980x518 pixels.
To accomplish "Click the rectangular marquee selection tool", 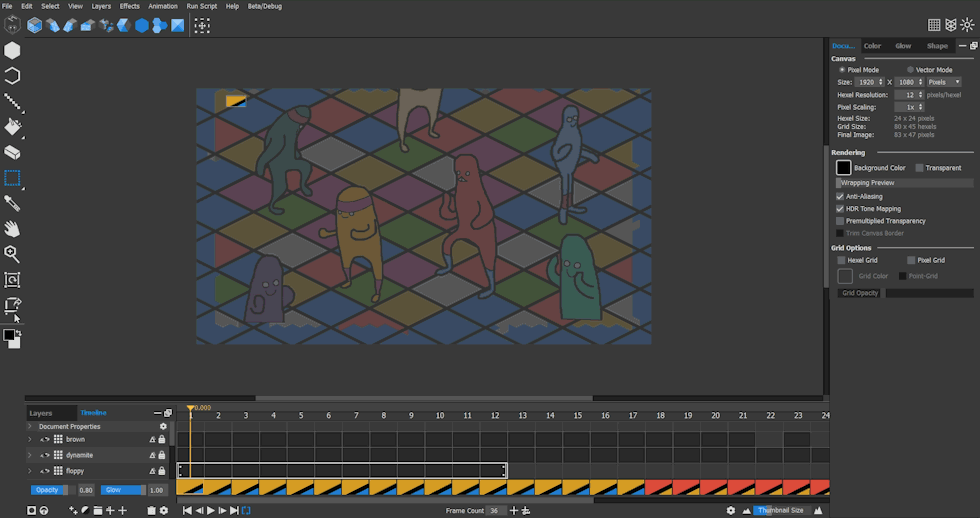I will tap(12, 179).
